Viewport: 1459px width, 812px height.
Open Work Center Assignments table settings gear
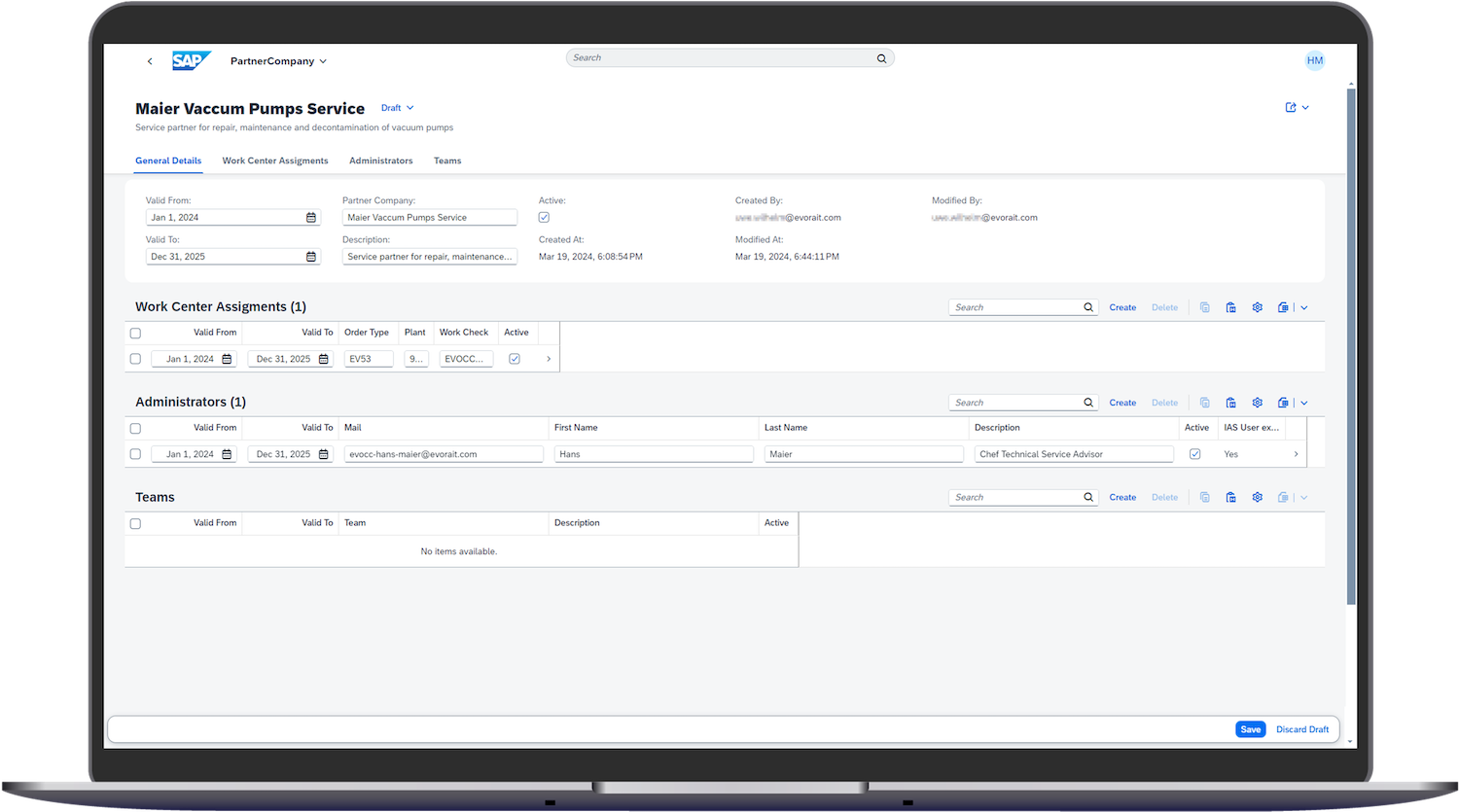click(x=1257, y=307)
